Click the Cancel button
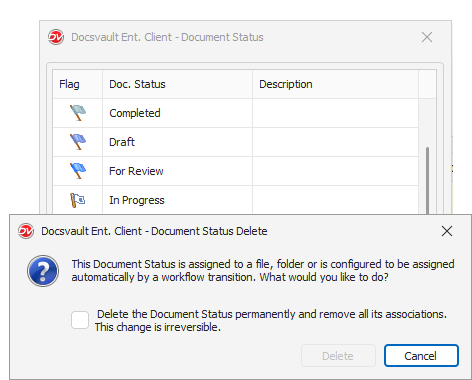472x380 pixels. tap(421, 356)
